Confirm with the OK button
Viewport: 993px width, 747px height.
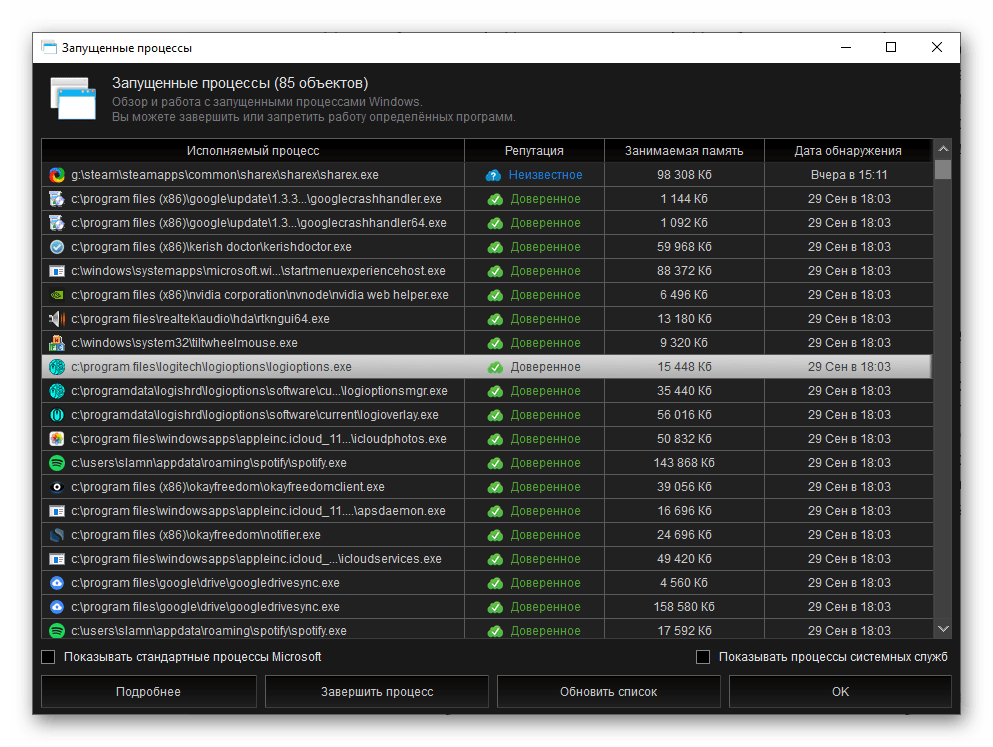840,692
